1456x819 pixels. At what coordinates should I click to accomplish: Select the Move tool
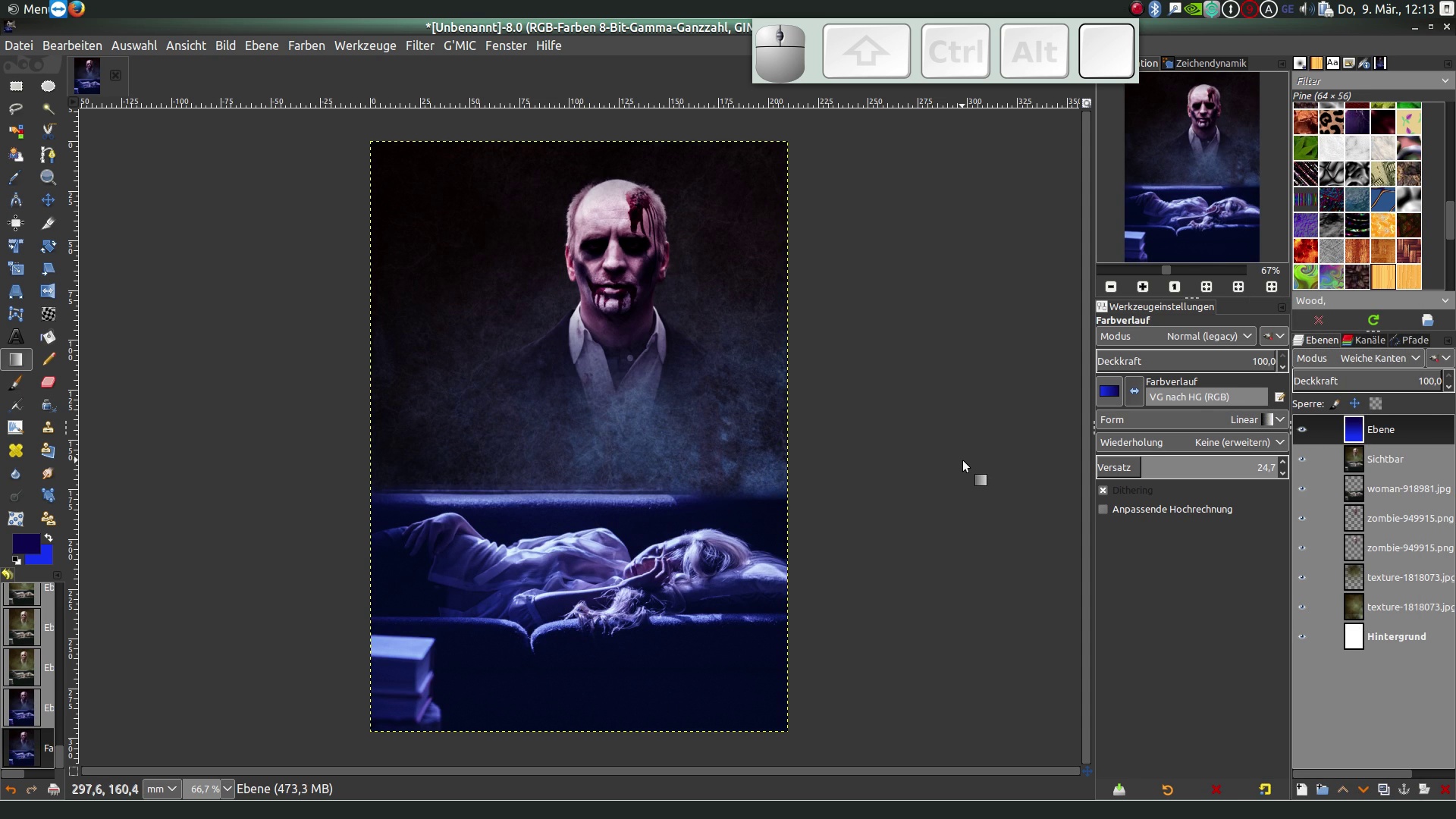[48, 199]
